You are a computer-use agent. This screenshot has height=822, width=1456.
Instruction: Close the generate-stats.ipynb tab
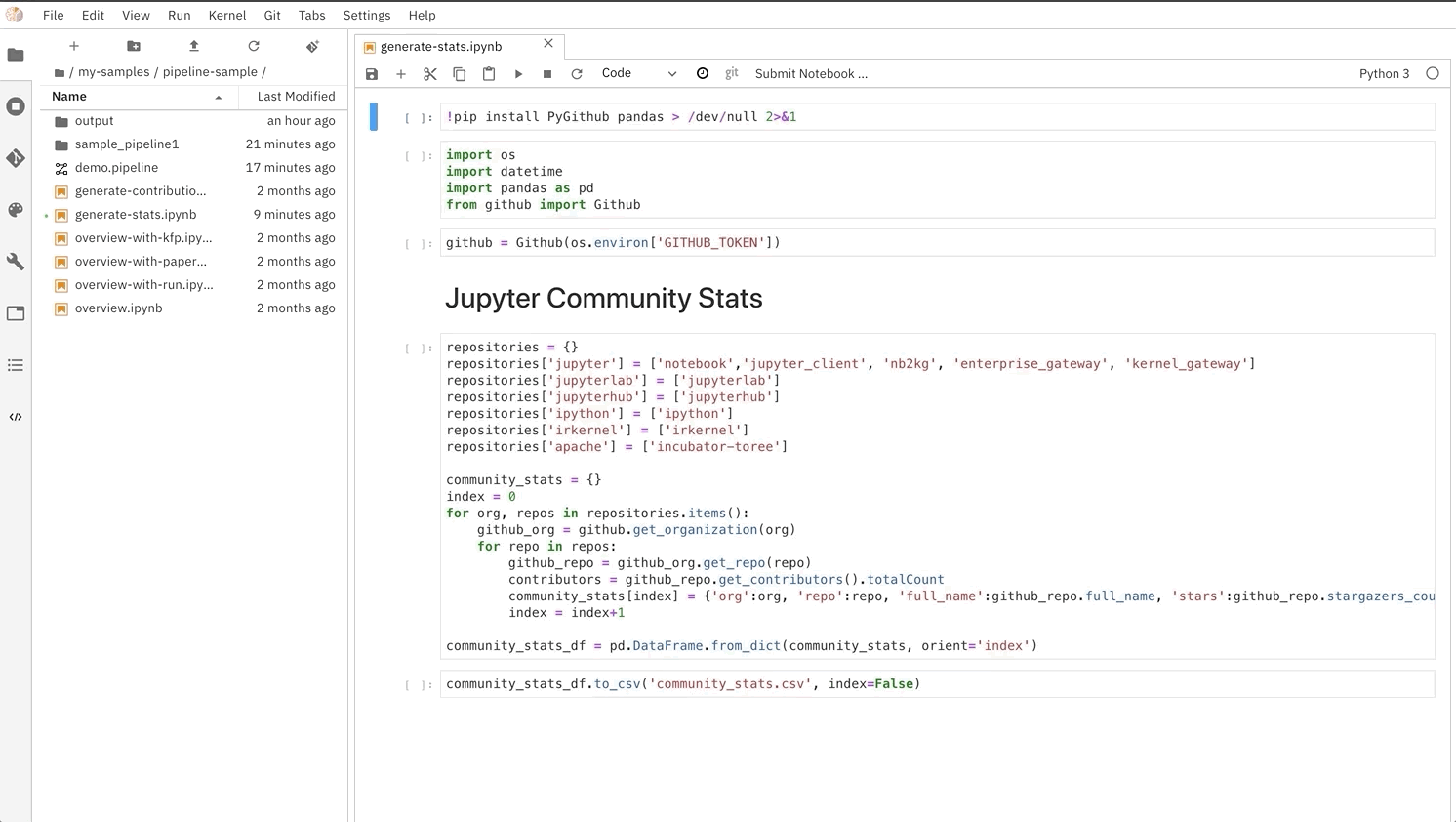click(548, 44)
